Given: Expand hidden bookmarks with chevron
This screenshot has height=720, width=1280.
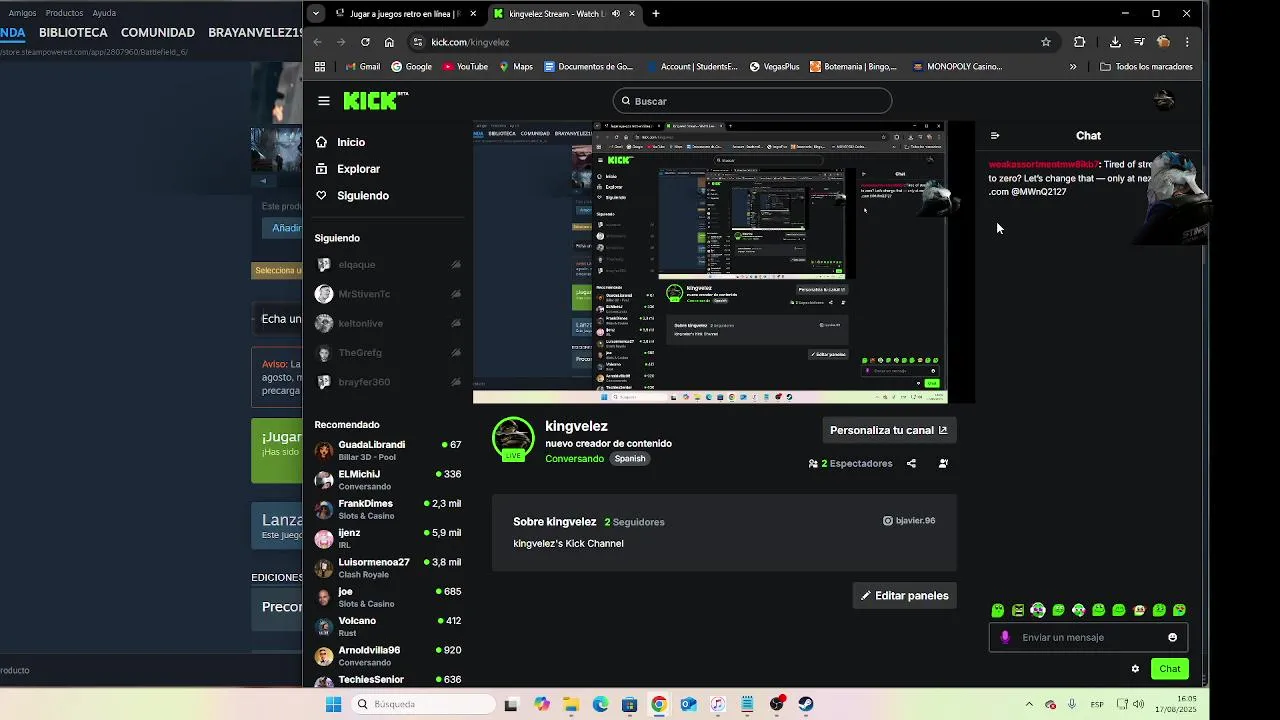Looking at the screenshot, I should click(1073, 67).
